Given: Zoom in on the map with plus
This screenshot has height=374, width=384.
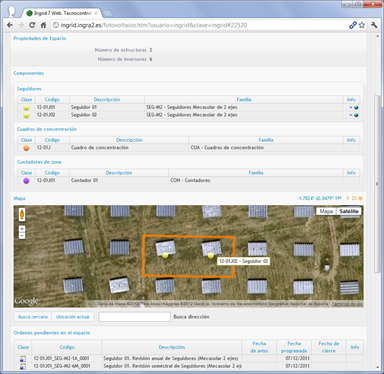Looking at the screenshot, I should click(22, 229).
